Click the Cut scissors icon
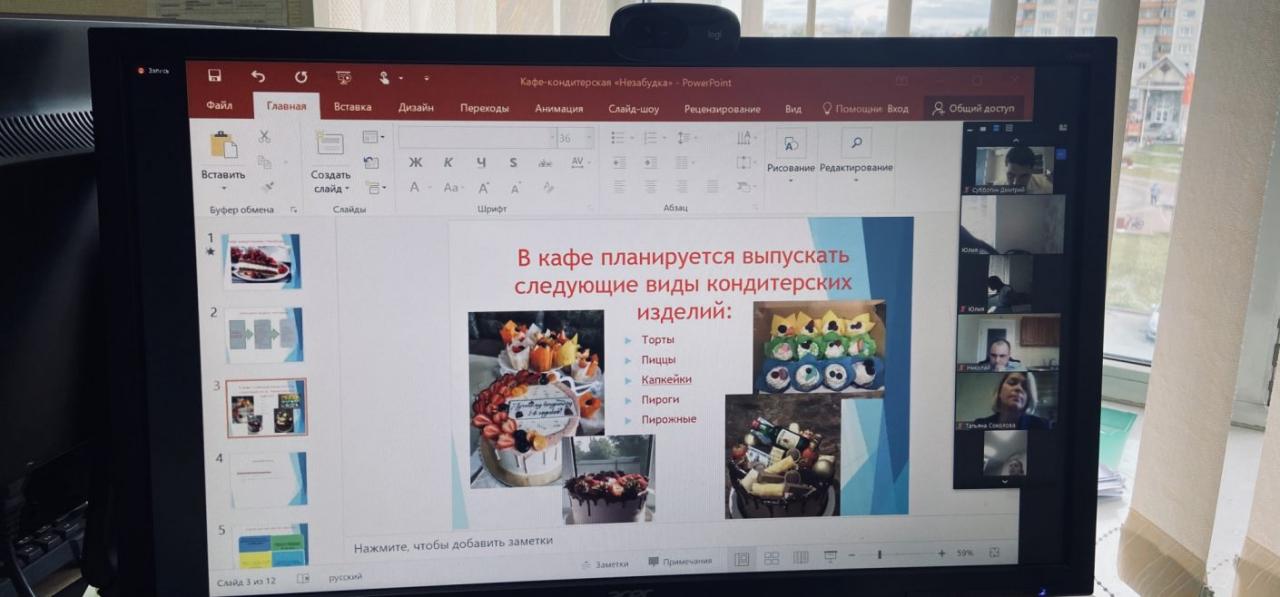Viewport: 1280px width, 597px height. pos(265,137)
